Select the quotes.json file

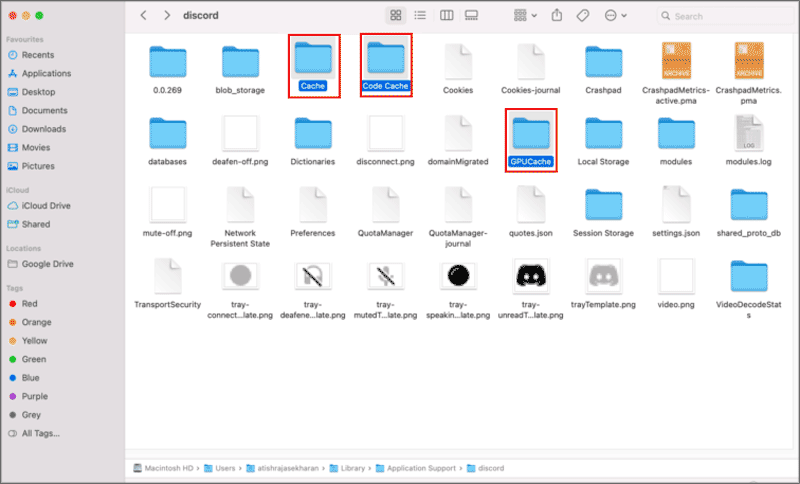click(531, 205)
